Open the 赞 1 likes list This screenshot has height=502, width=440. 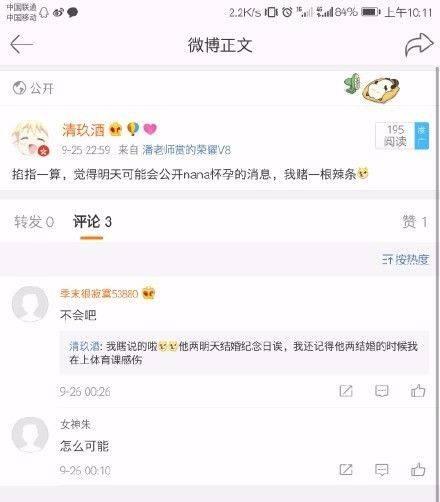pos(415,222)
